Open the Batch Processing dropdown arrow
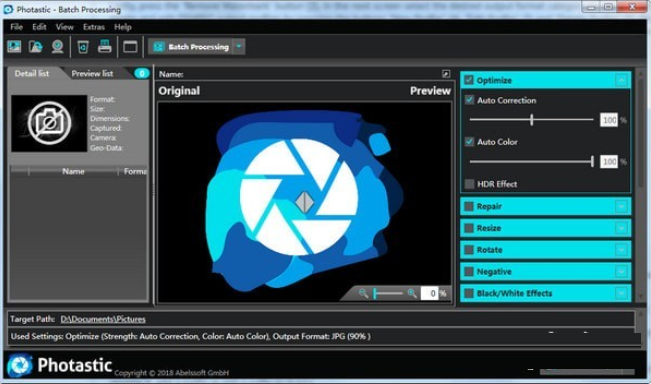Screen dimensions: 651x384 click(239, 46)
